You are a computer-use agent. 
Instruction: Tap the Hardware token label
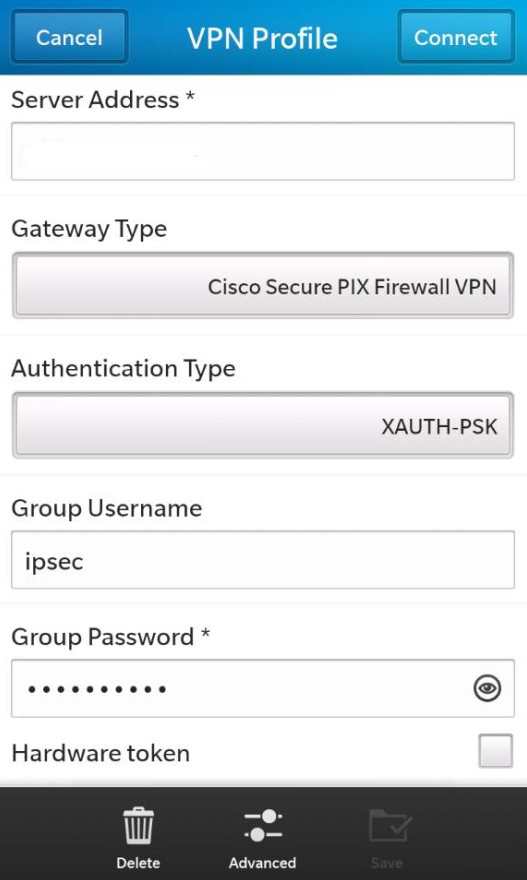[100, 753]
